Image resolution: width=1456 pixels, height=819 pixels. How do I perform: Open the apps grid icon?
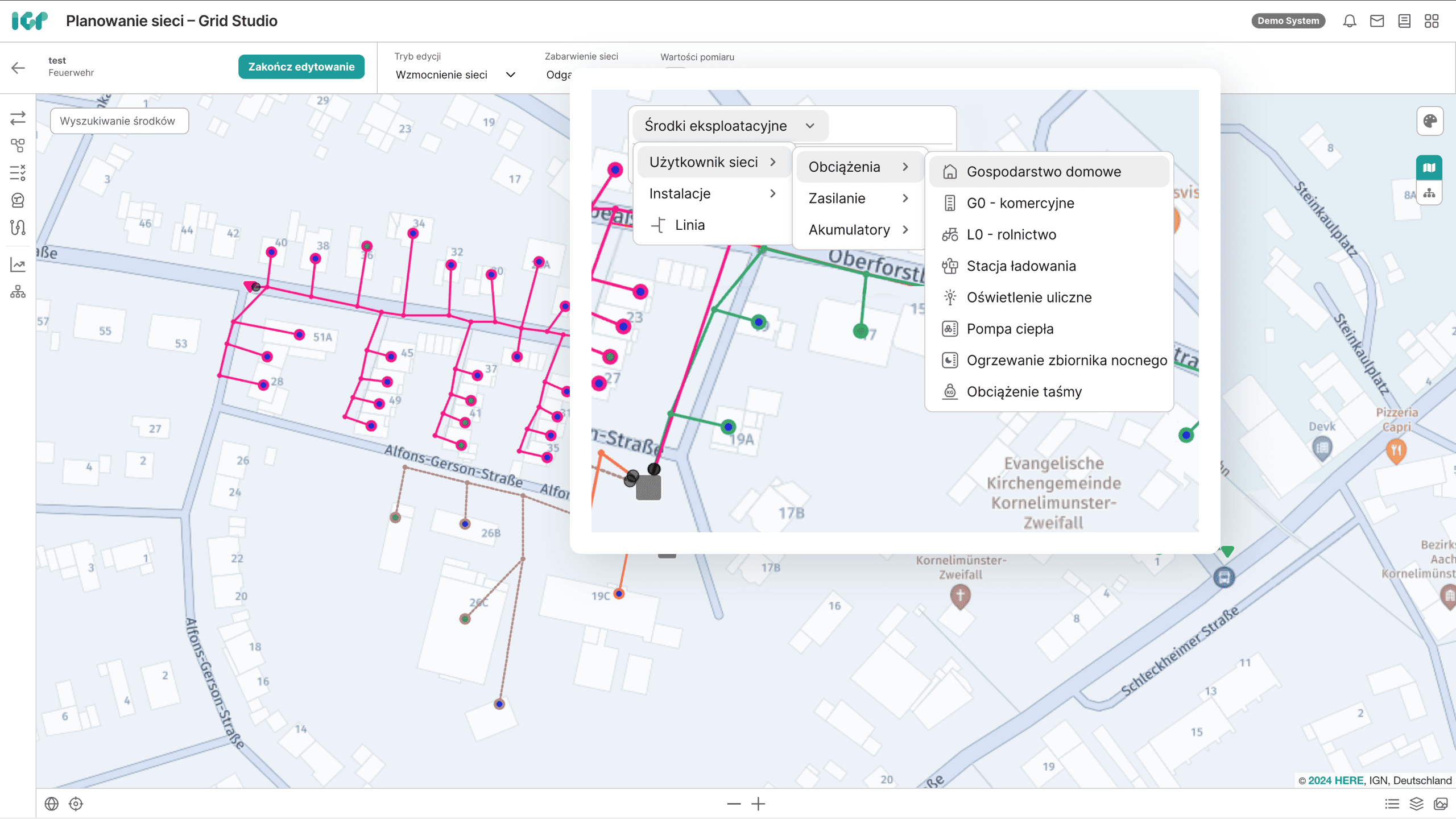[x=1432, y=21]
